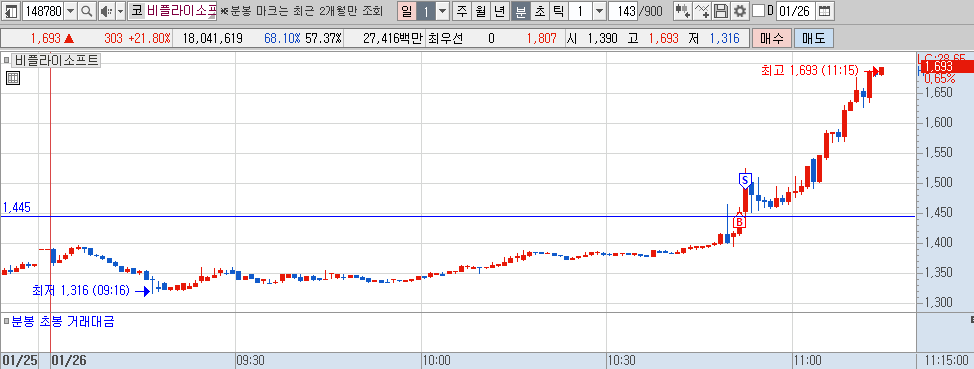Screen dimensions: 974x369
Task: Click the grid table icon below stock name
Action: point(13,78)
